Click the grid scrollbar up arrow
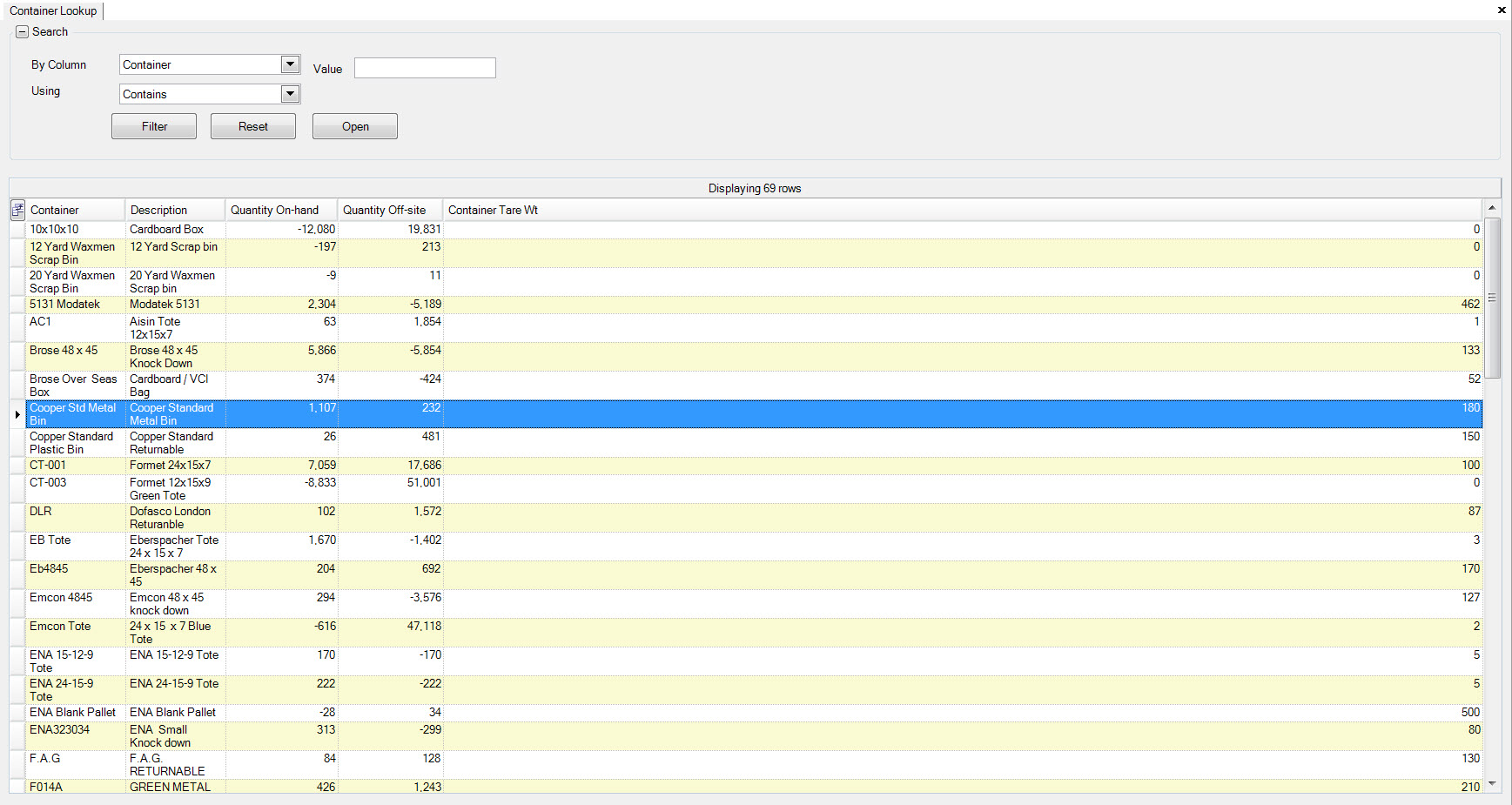This screenshot has width=1512, height=805. pyautogui.click(x=1492, y=208)
